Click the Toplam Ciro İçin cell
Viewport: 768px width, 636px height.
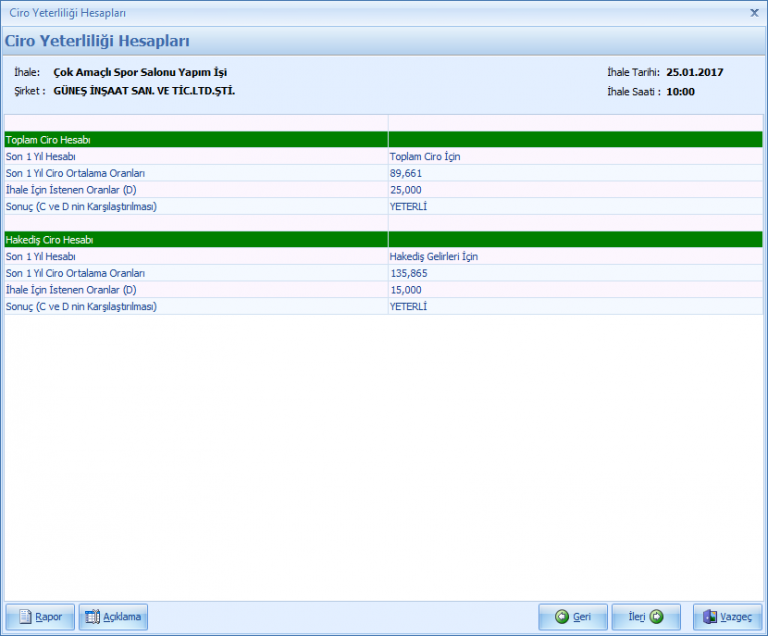click(x=424, y=157)
